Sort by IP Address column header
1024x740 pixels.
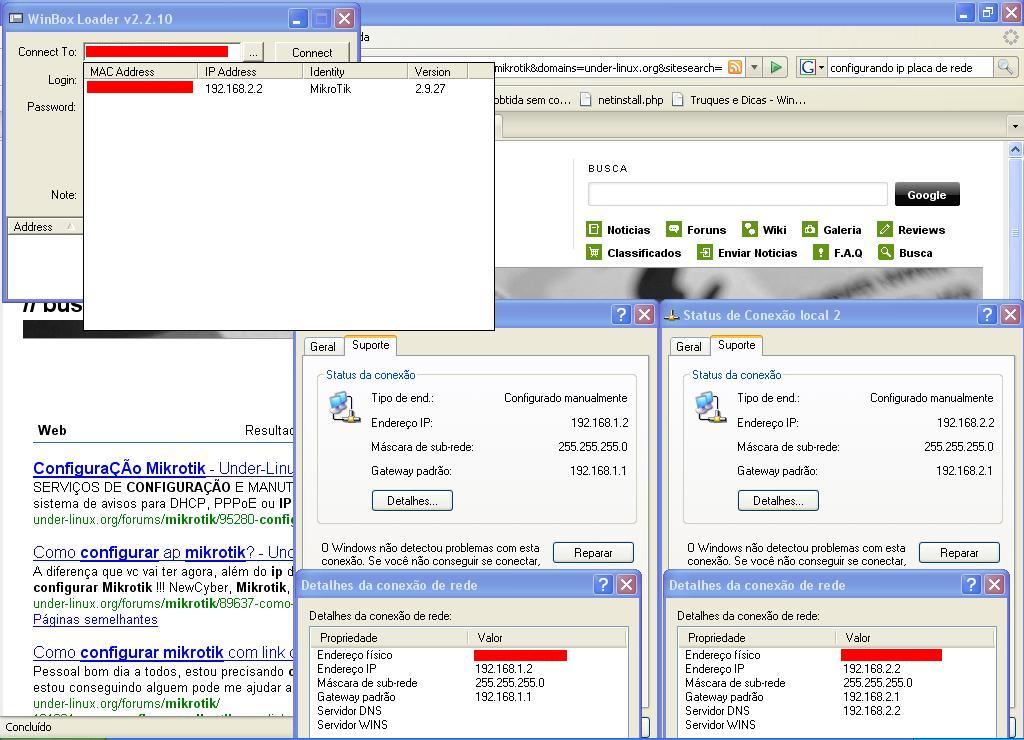[x=250, y=71]
